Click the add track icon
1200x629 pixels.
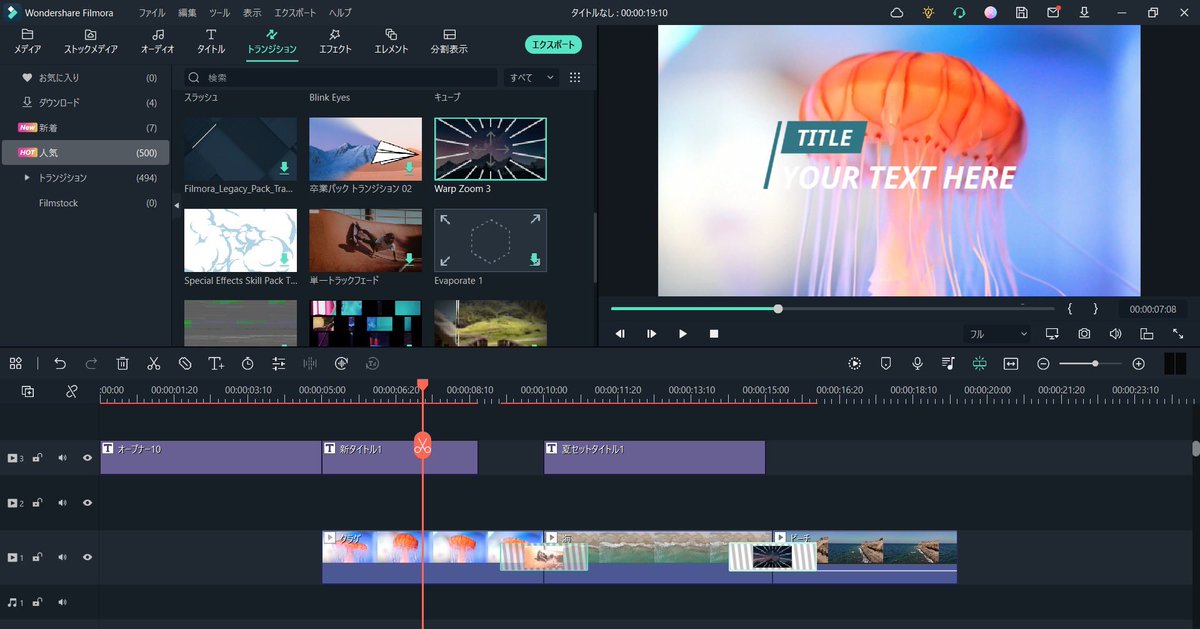[x=28, y=391]
